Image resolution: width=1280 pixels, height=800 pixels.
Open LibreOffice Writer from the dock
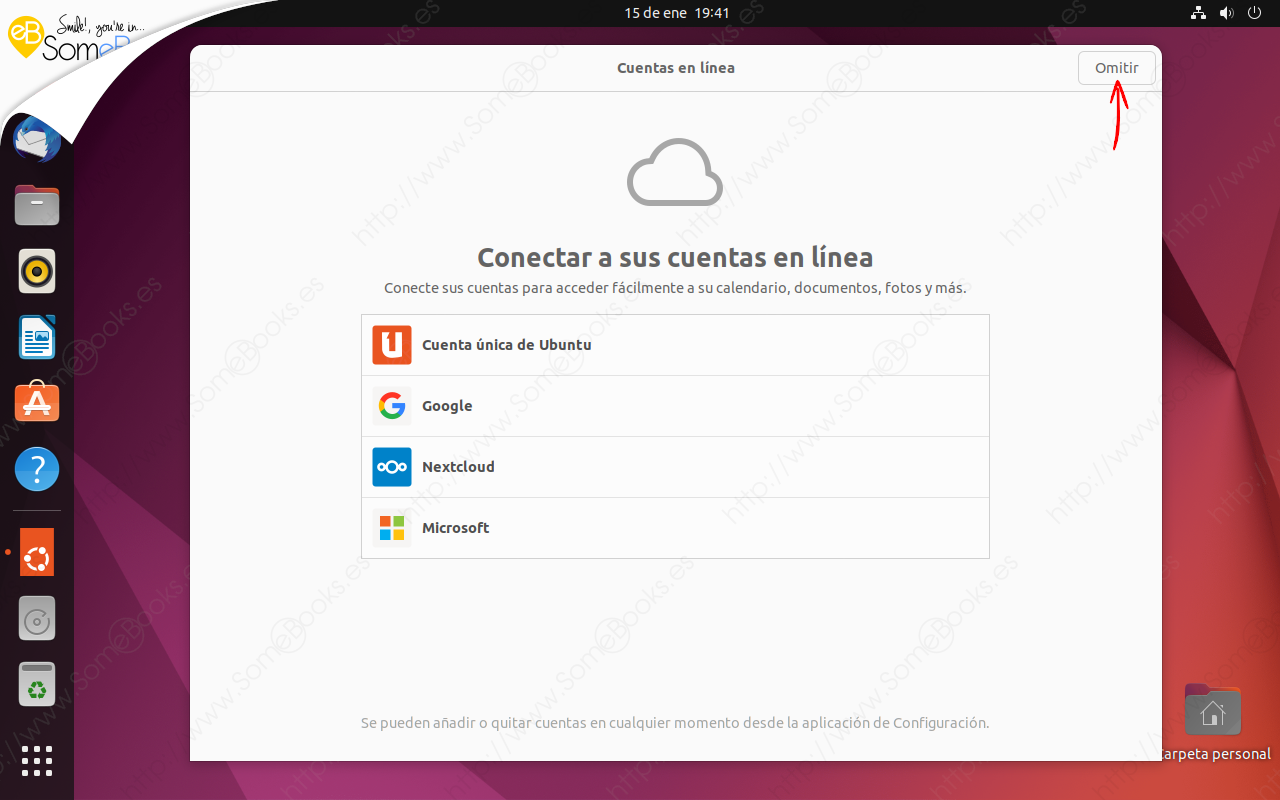coord(36,337)
